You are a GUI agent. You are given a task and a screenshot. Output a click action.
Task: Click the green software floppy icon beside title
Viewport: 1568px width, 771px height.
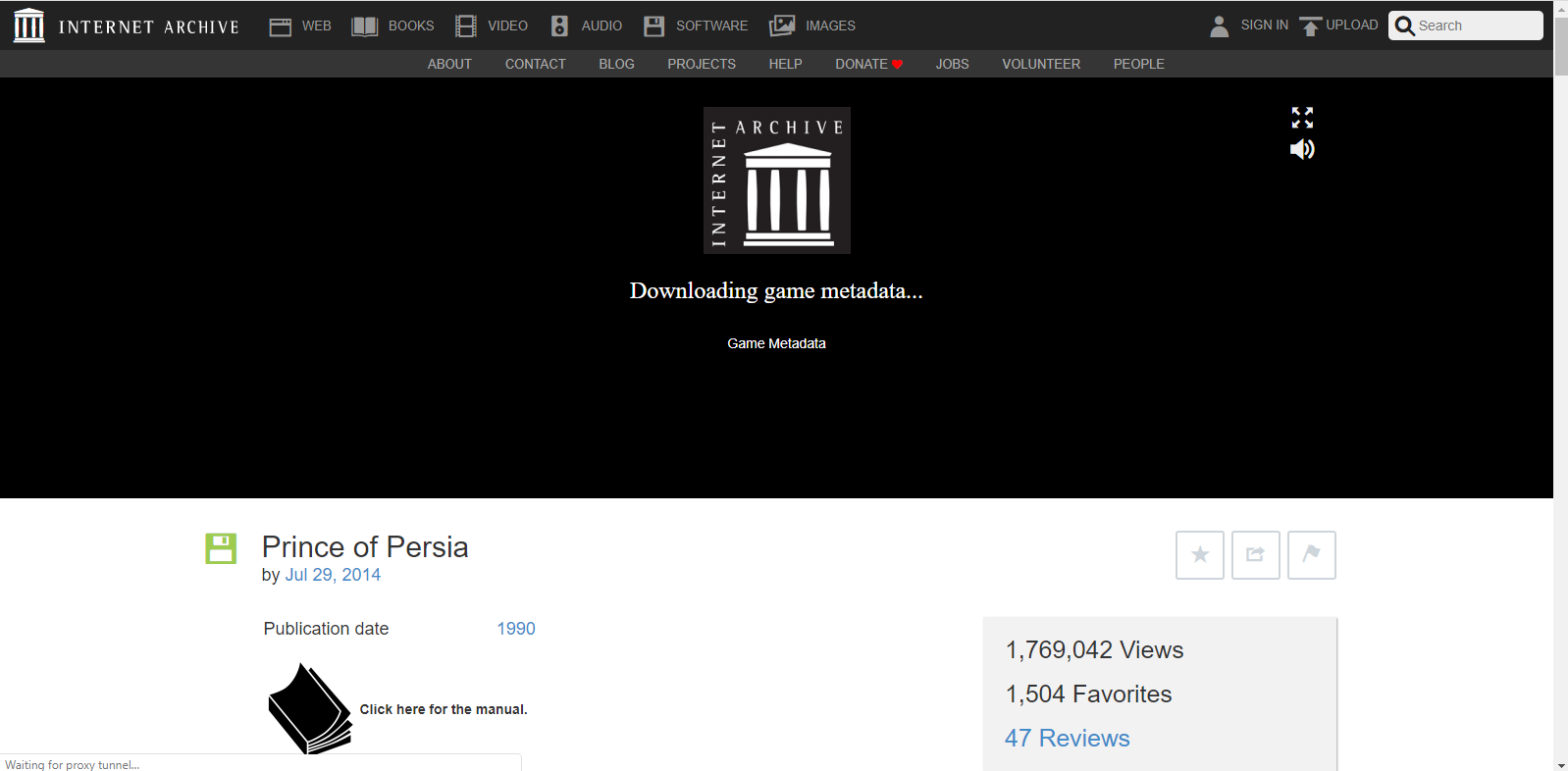point(221,548)
